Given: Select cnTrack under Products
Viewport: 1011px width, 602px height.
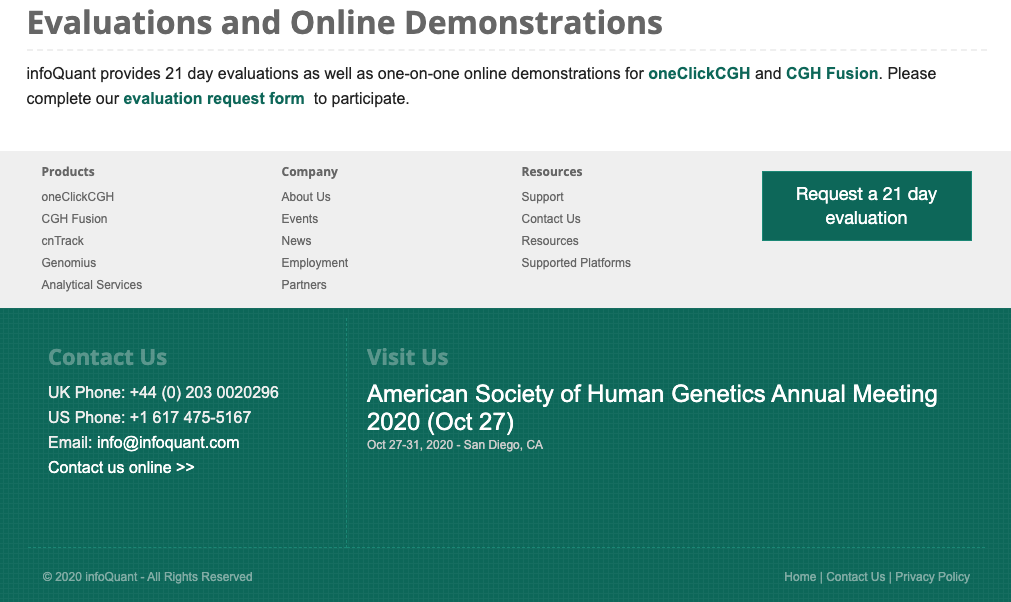Looking at the screenshot, I should pos(62,241).
